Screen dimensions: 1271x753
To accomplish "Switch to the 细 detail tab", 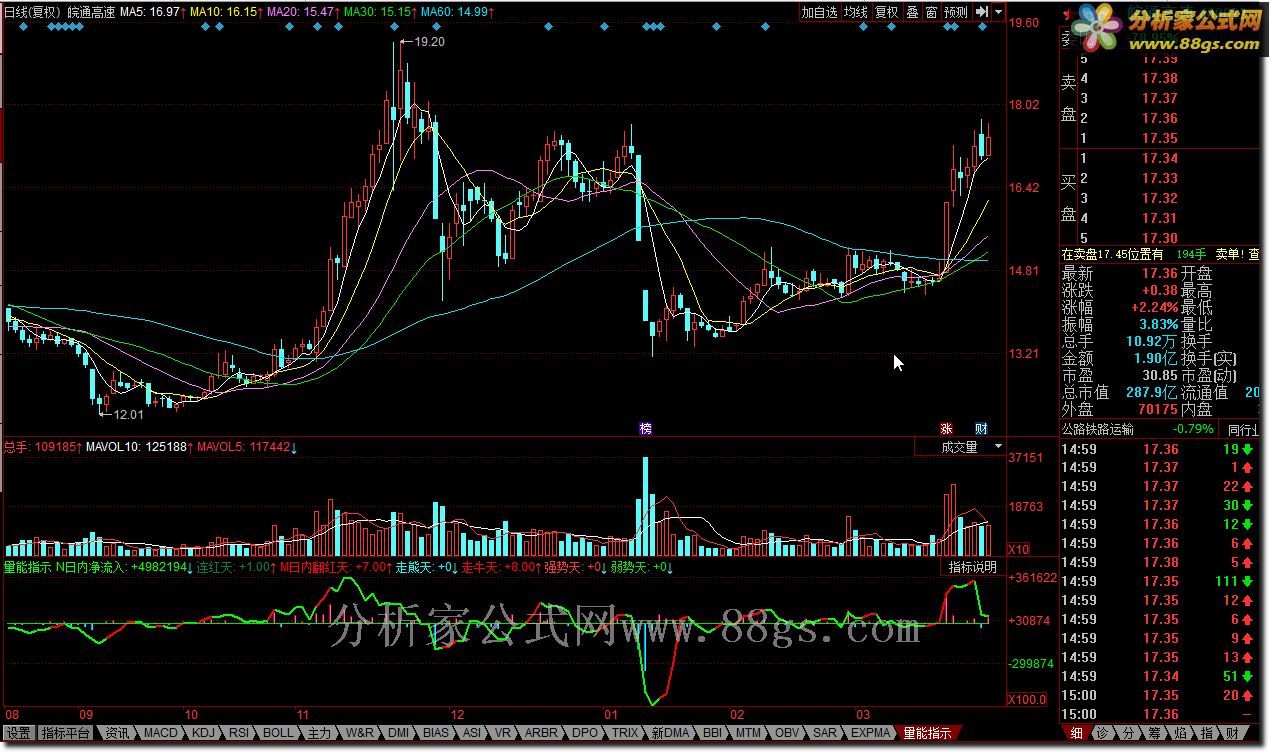I will [x=1075, y=733].
